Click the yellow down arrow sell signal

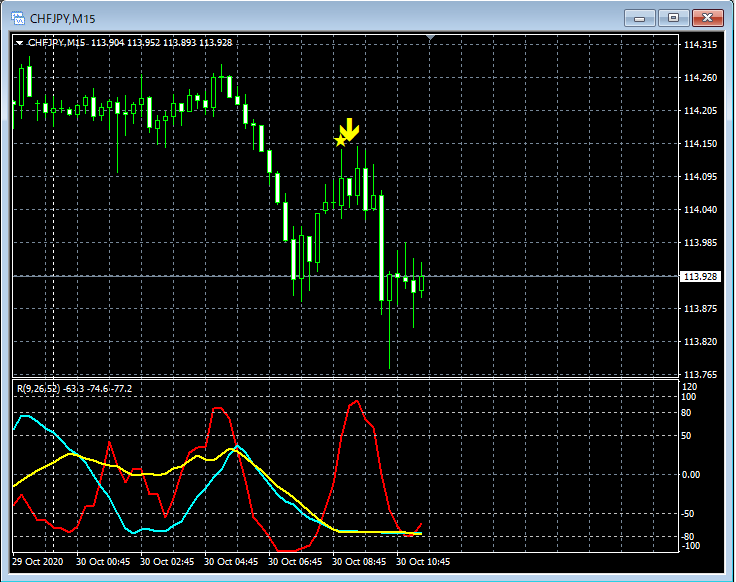click(350, 130)
